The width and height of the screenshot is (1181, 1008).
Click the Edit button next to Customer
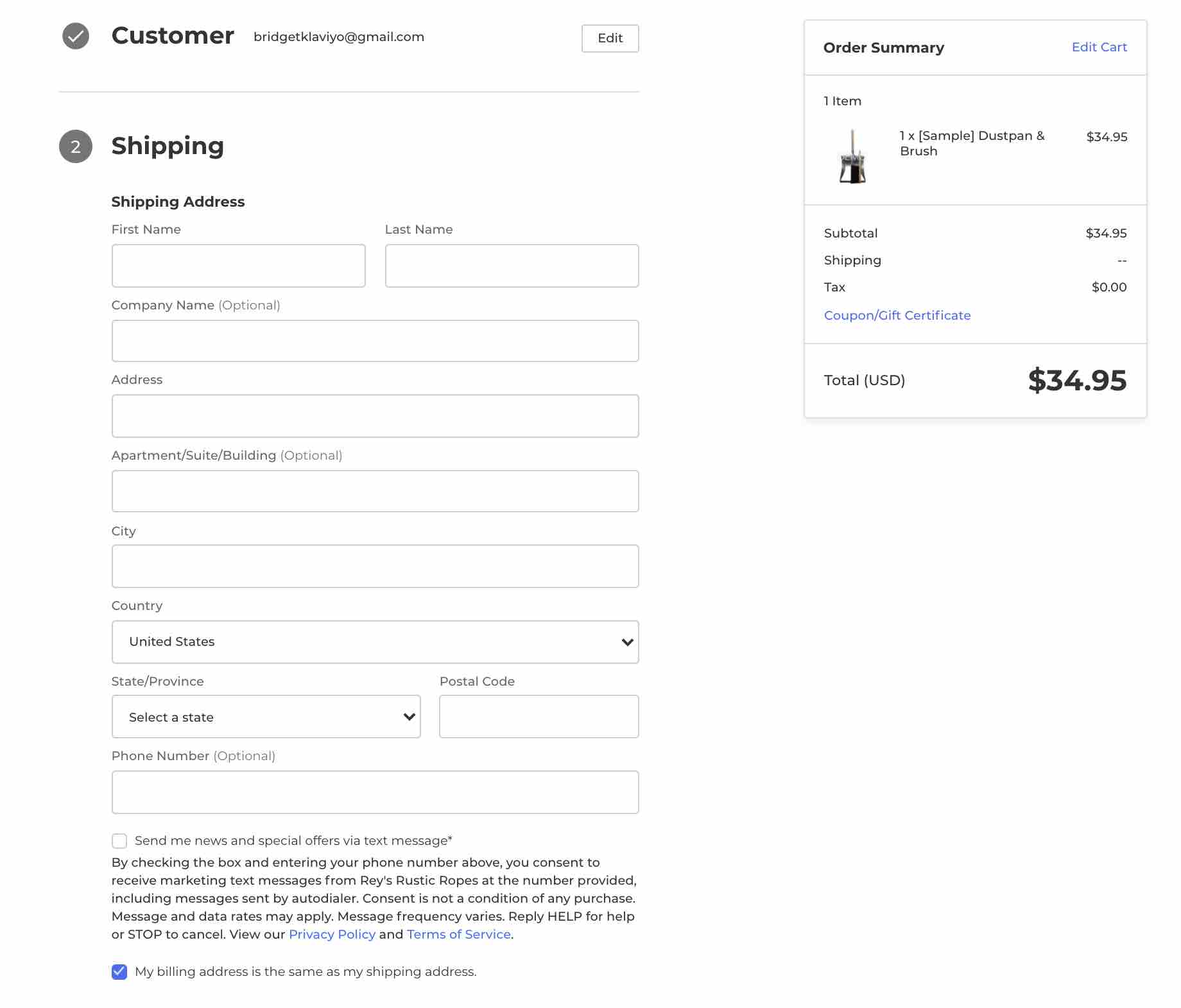coord(609,39)
